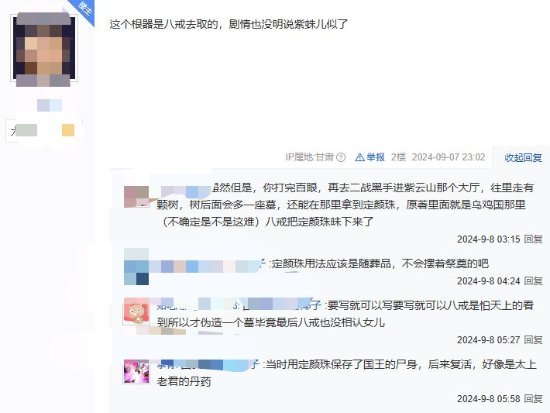
Task: Open the pink cartoon avatar of 05:27 reply
Action: pos(136,310)
